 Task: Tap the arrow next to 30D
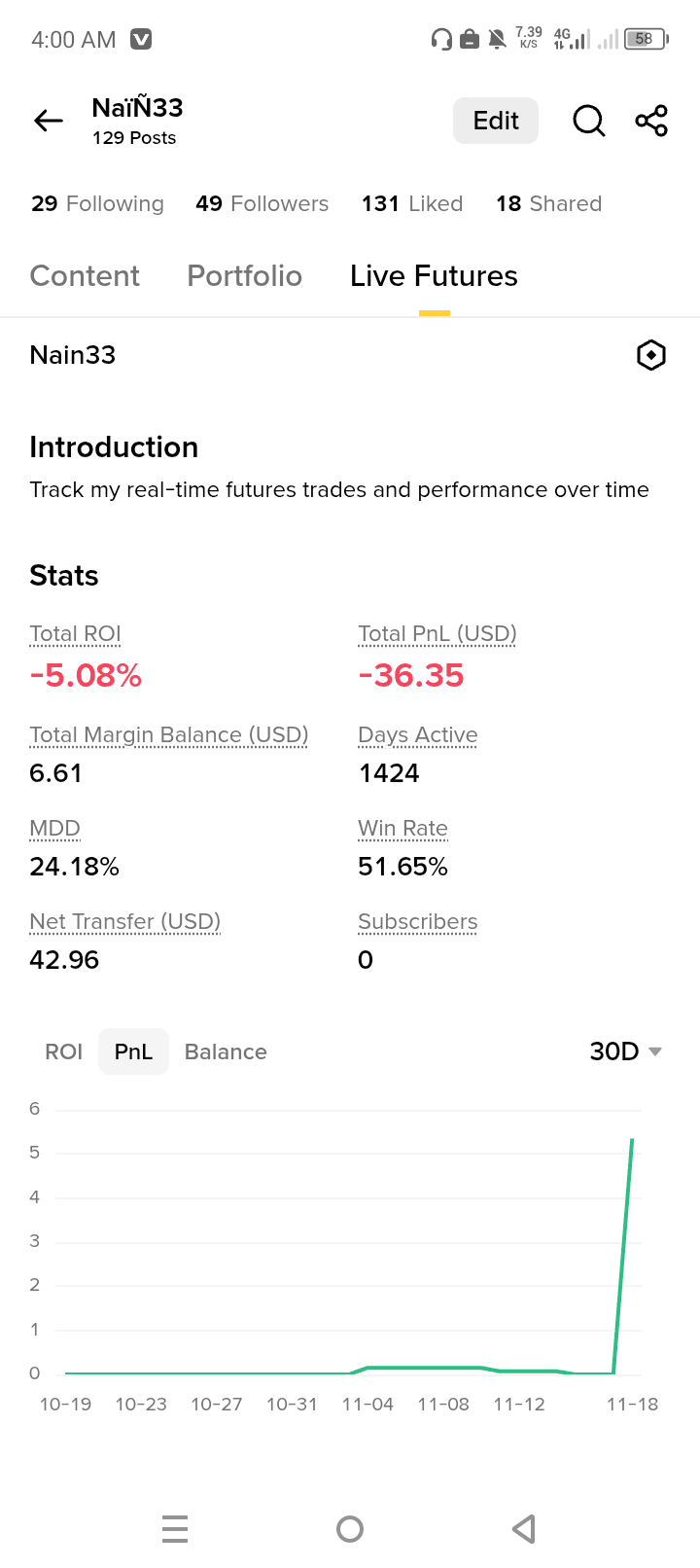[655, 1052]
